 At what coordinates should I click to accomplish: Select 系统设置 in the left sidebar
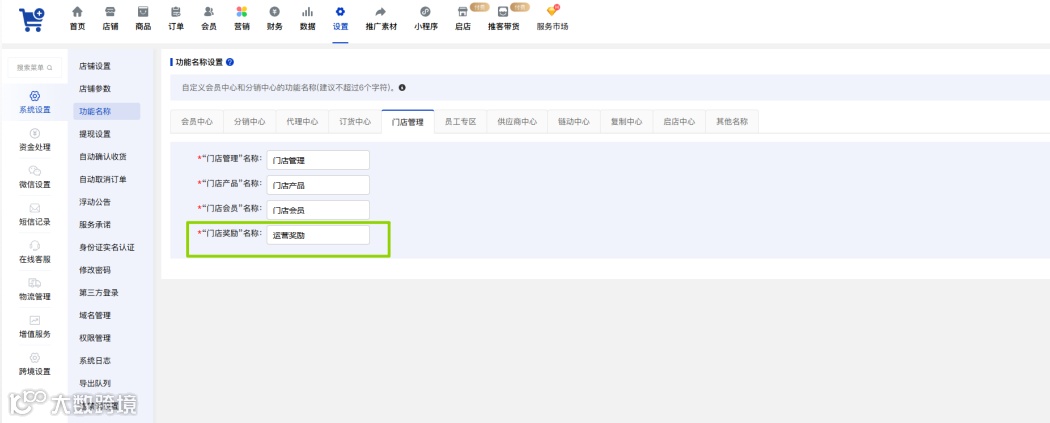[35, 102]
